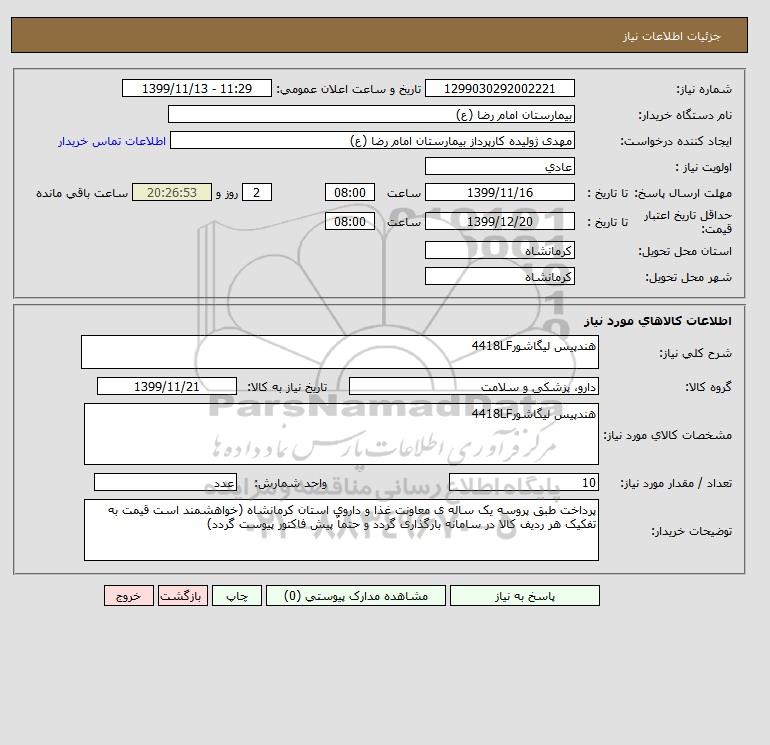The width and height of the screenshot is (770, 745).
Task: Click general description box 'هندپیس لیگاشور4418LF'
Action: coord(340,352)
